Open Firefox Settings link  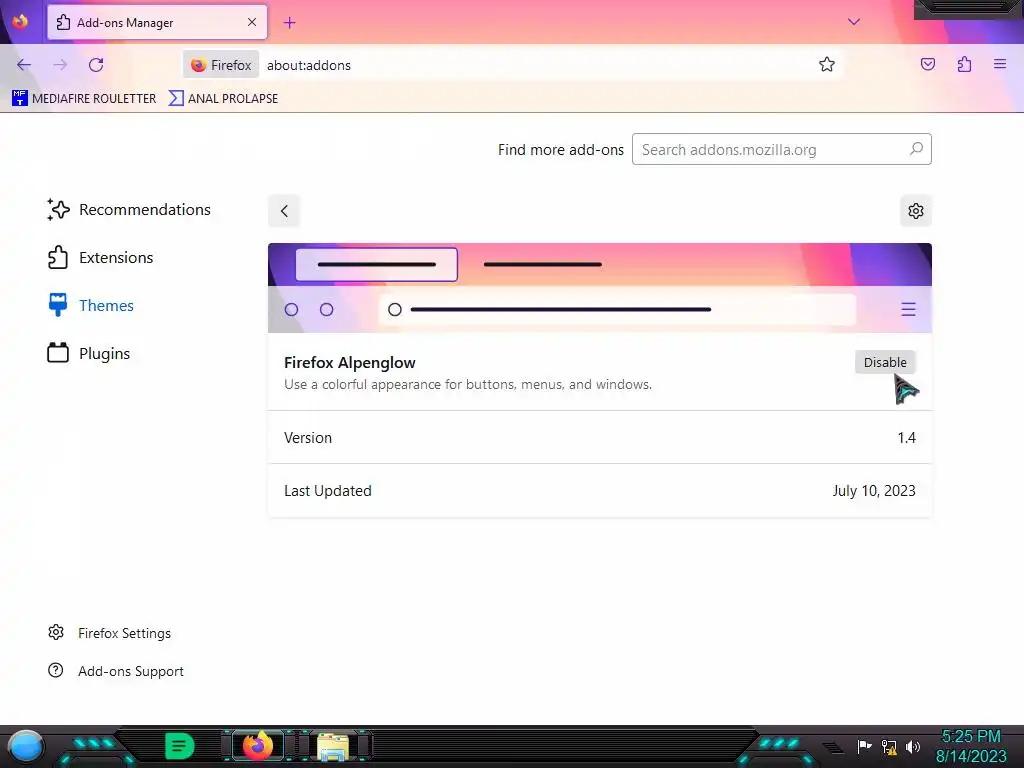(x=110, y=633)
